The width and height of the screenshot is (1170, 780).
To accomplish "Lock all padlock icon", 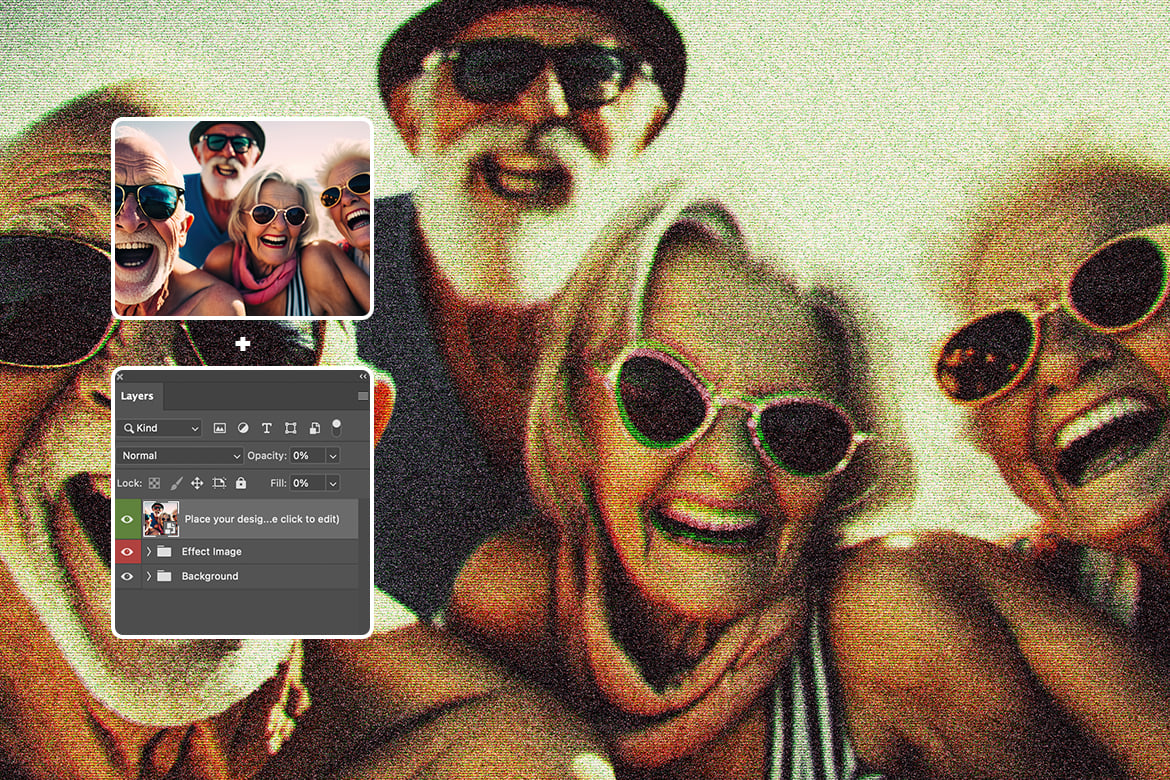I will click(x=241, y=483).
